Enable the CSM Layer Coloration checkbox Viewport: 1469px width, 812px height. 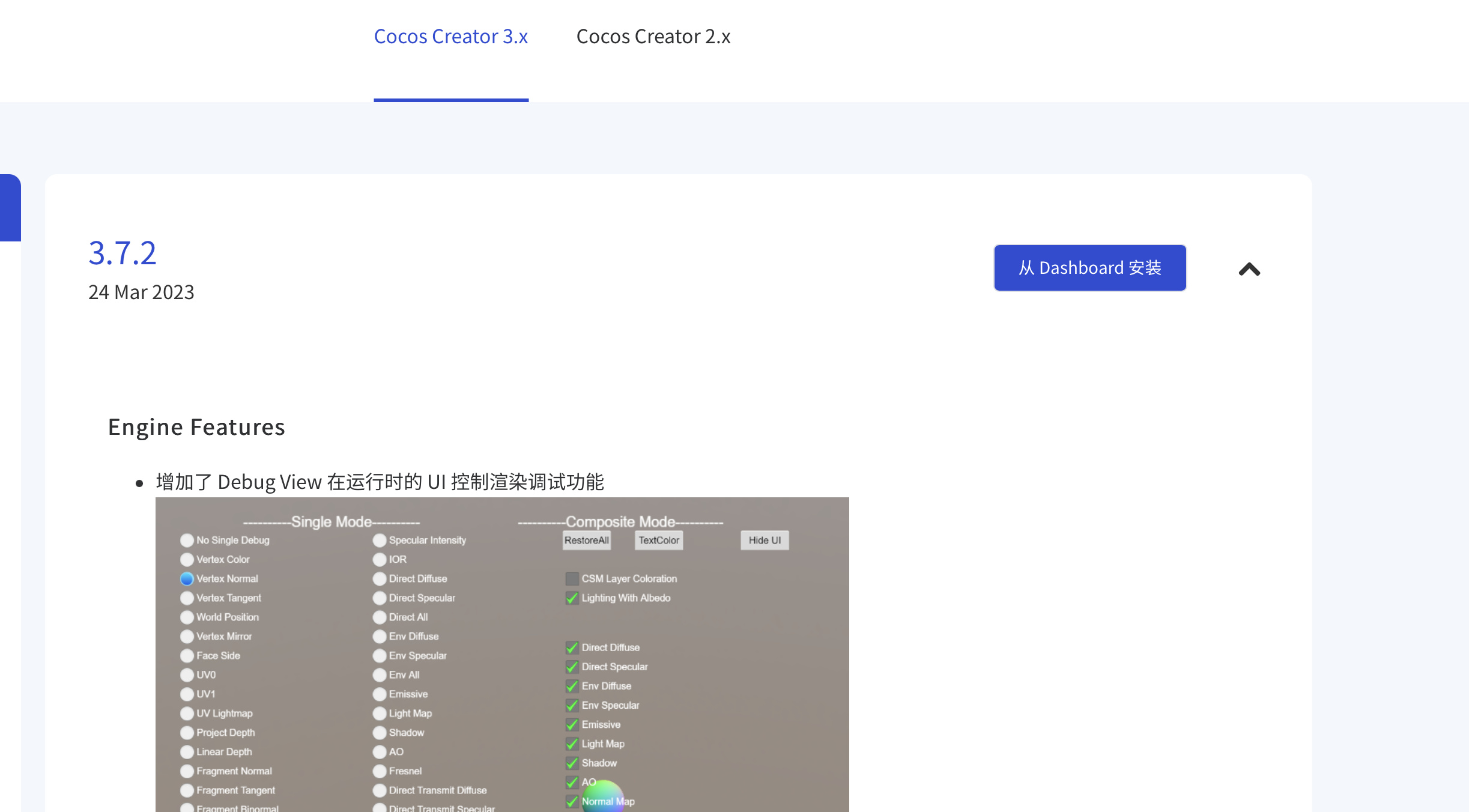[x=572, y=579]
